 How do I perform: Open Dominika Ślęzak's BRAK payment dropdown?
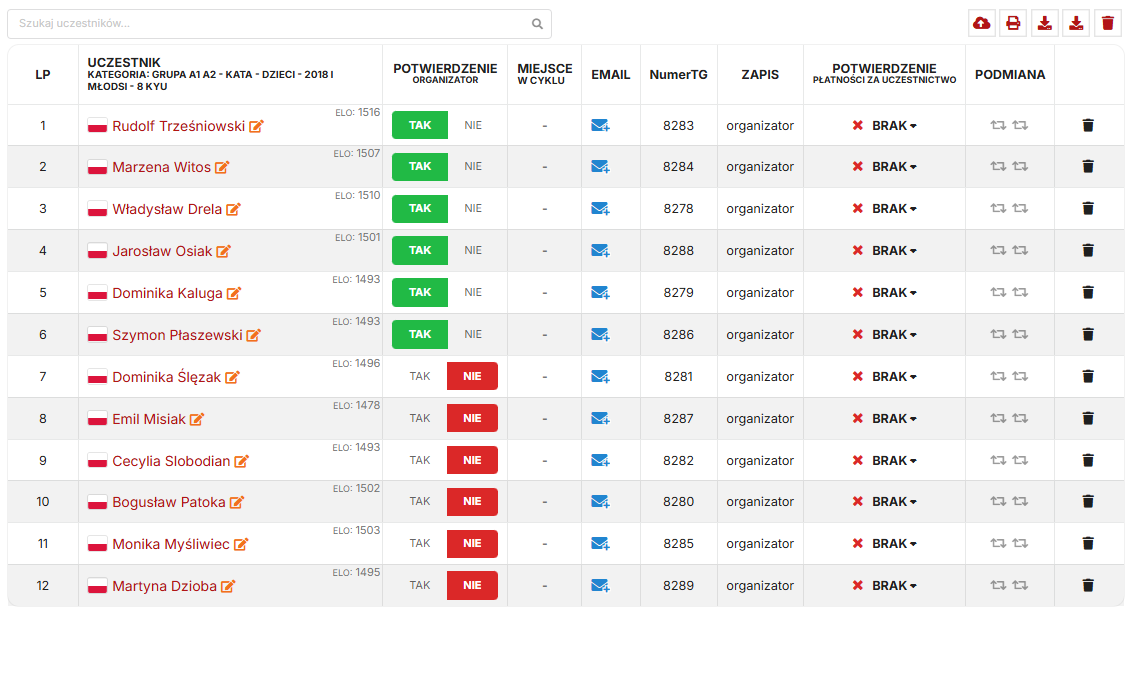coord(894,377)
